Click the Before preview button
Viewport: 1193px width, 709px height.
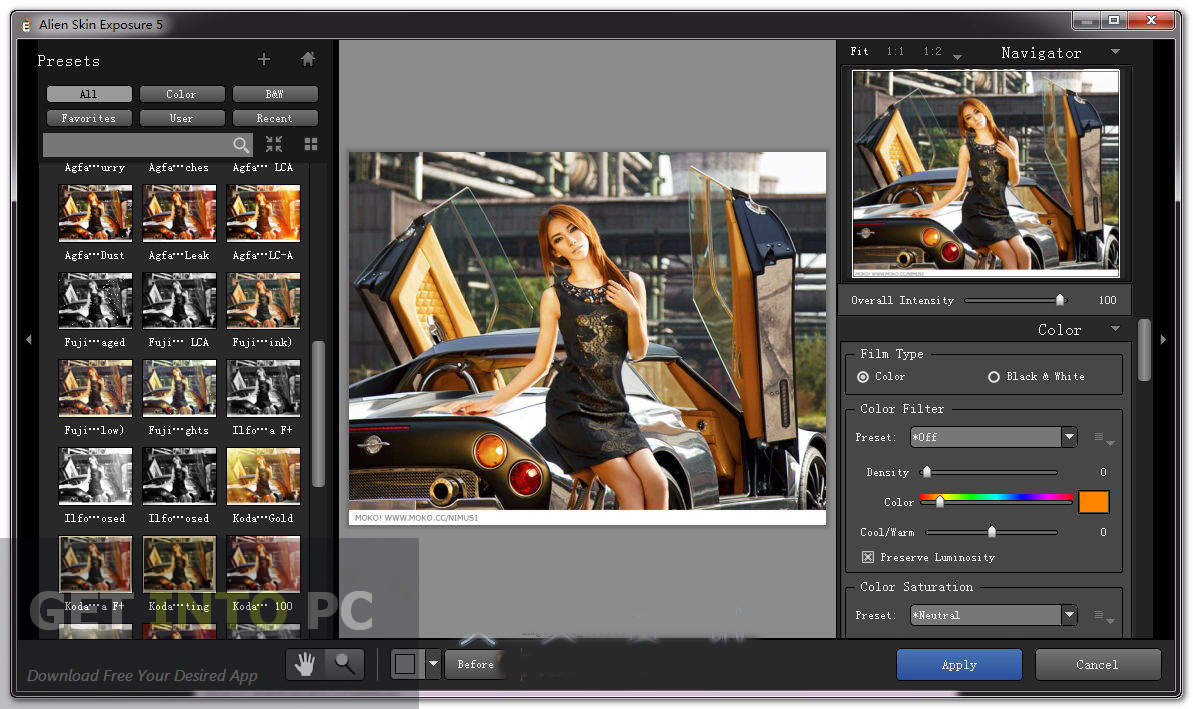click(476, 664)
